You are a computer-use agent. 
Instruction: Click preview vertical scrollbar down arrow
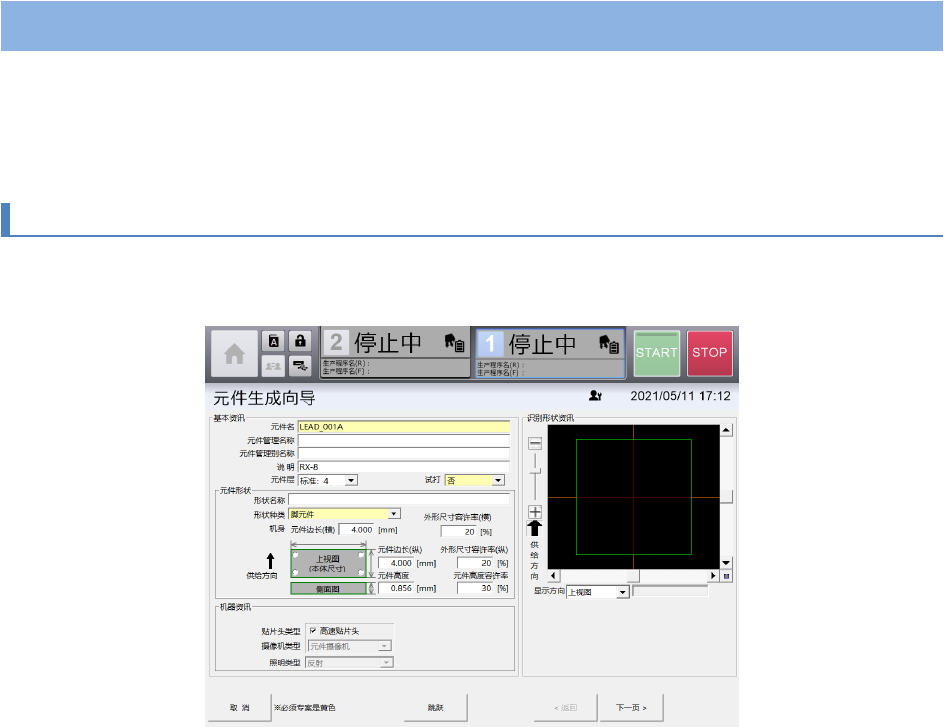(726, 563)
